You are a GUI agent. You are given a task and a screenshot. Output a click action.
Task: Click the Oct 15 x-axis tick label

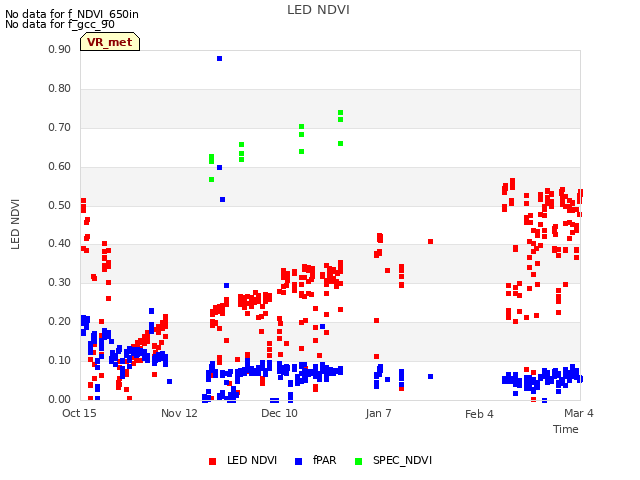tap(79, 413)
